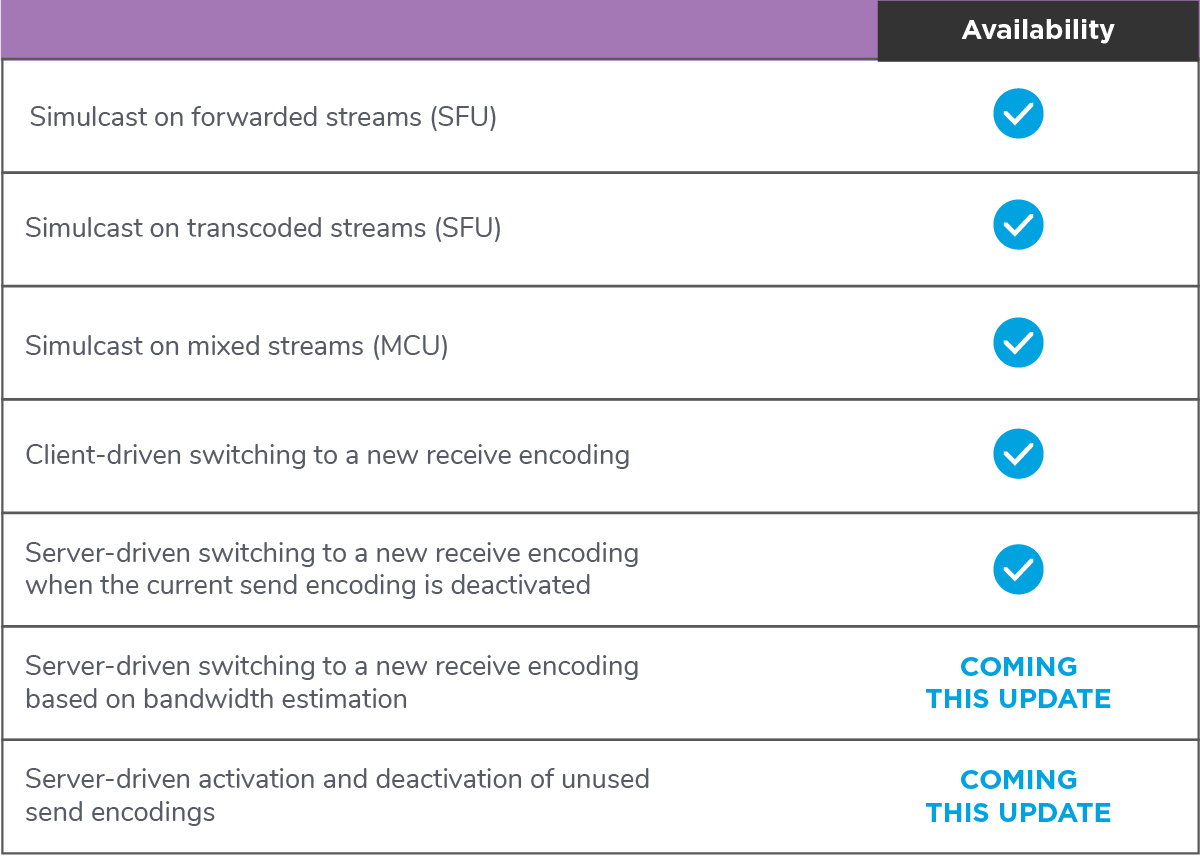Click COMING THIS UPDATE for unused send encodings
The width and height of the screenshot is (1200, 867).
tap(1018, 796)
